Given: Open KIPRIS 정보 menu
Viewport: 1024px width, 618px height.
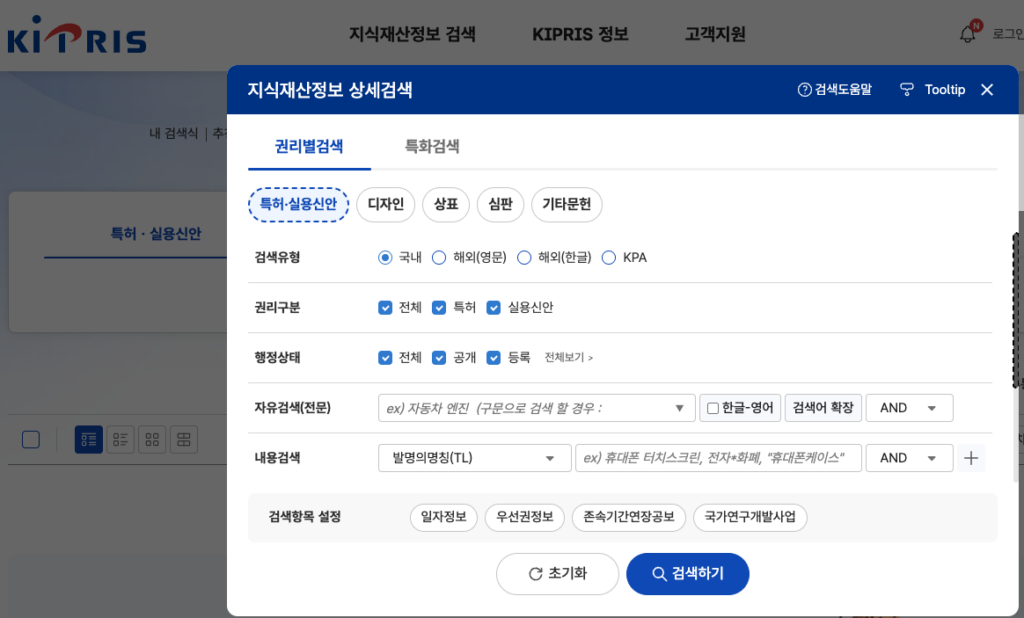Looking at the screenshot, I should pos(580,34).
